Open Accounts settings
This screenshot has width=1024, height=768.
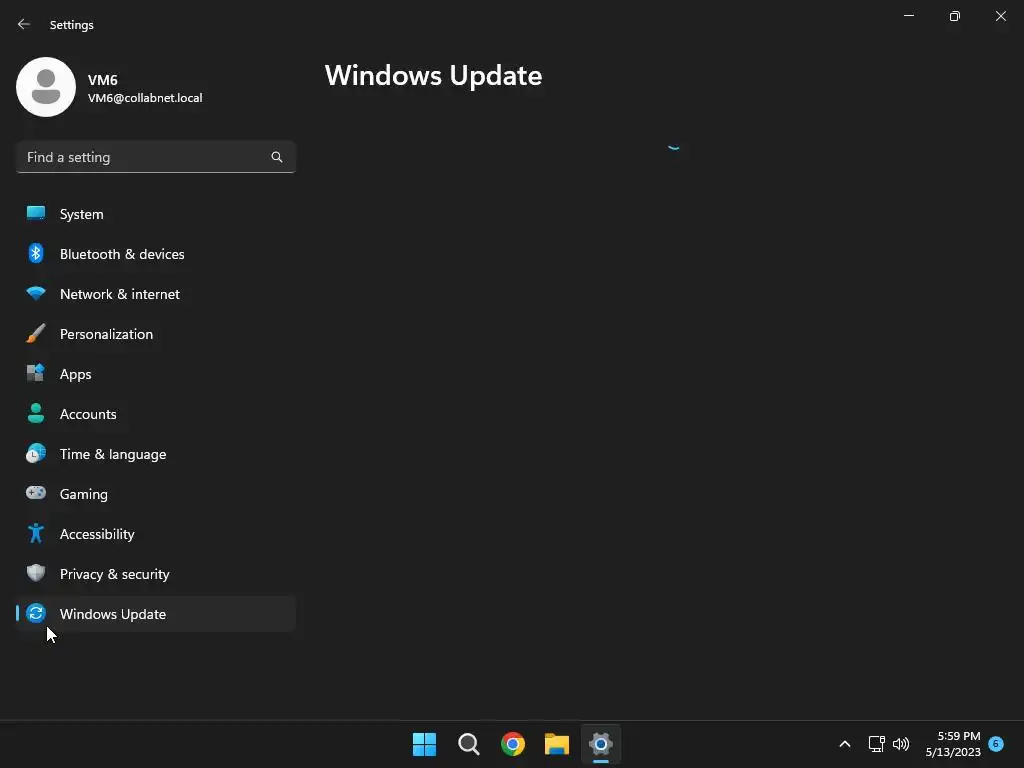click(x=155, y=414)
